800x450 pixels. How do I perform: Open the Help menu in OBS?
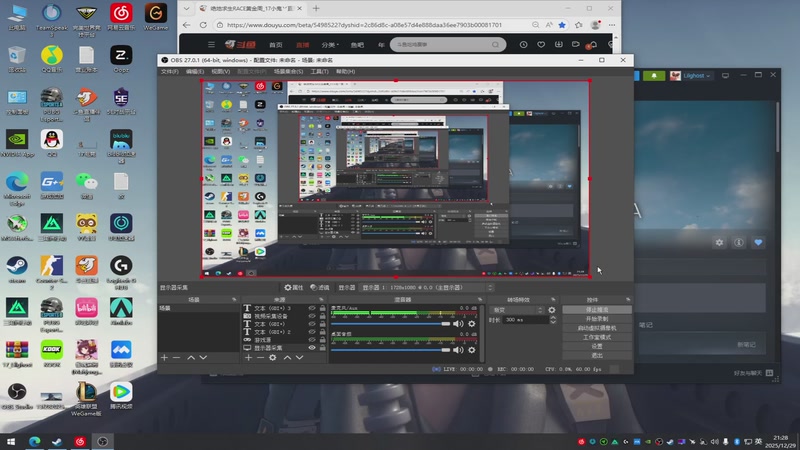pyautogui.click(x=345, y=71)
